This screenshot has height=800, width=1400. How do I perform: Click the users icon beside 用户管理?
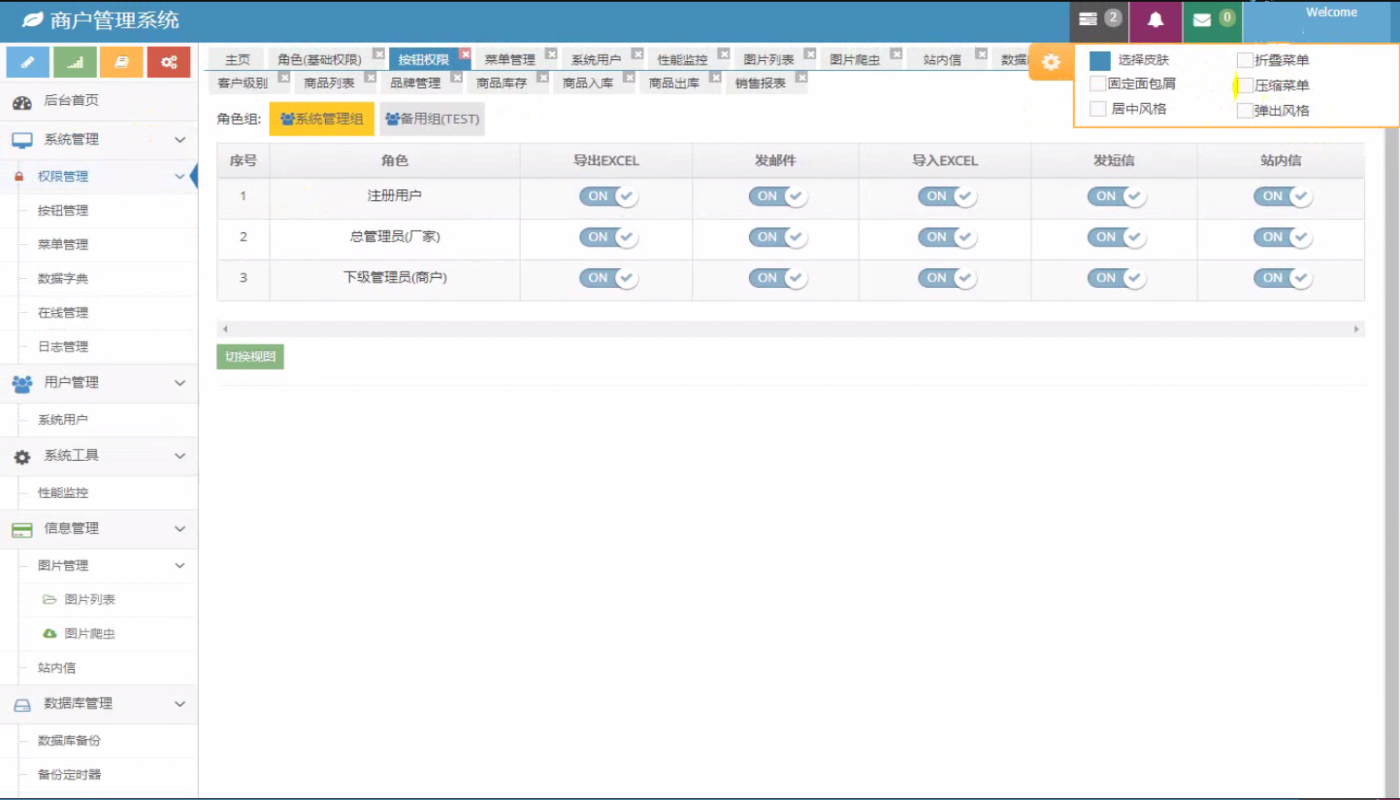coord(22,383)
